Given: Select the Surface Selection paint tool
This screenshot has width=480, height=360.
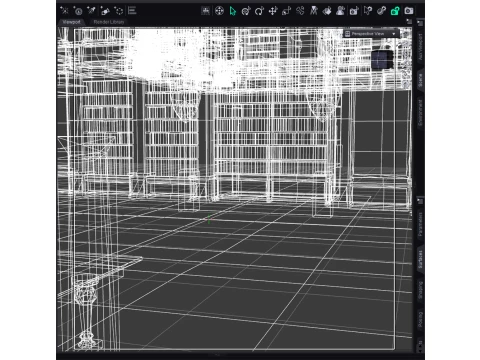Looking at the screenshot, I should pyautogui.click(x=327, y=11).
